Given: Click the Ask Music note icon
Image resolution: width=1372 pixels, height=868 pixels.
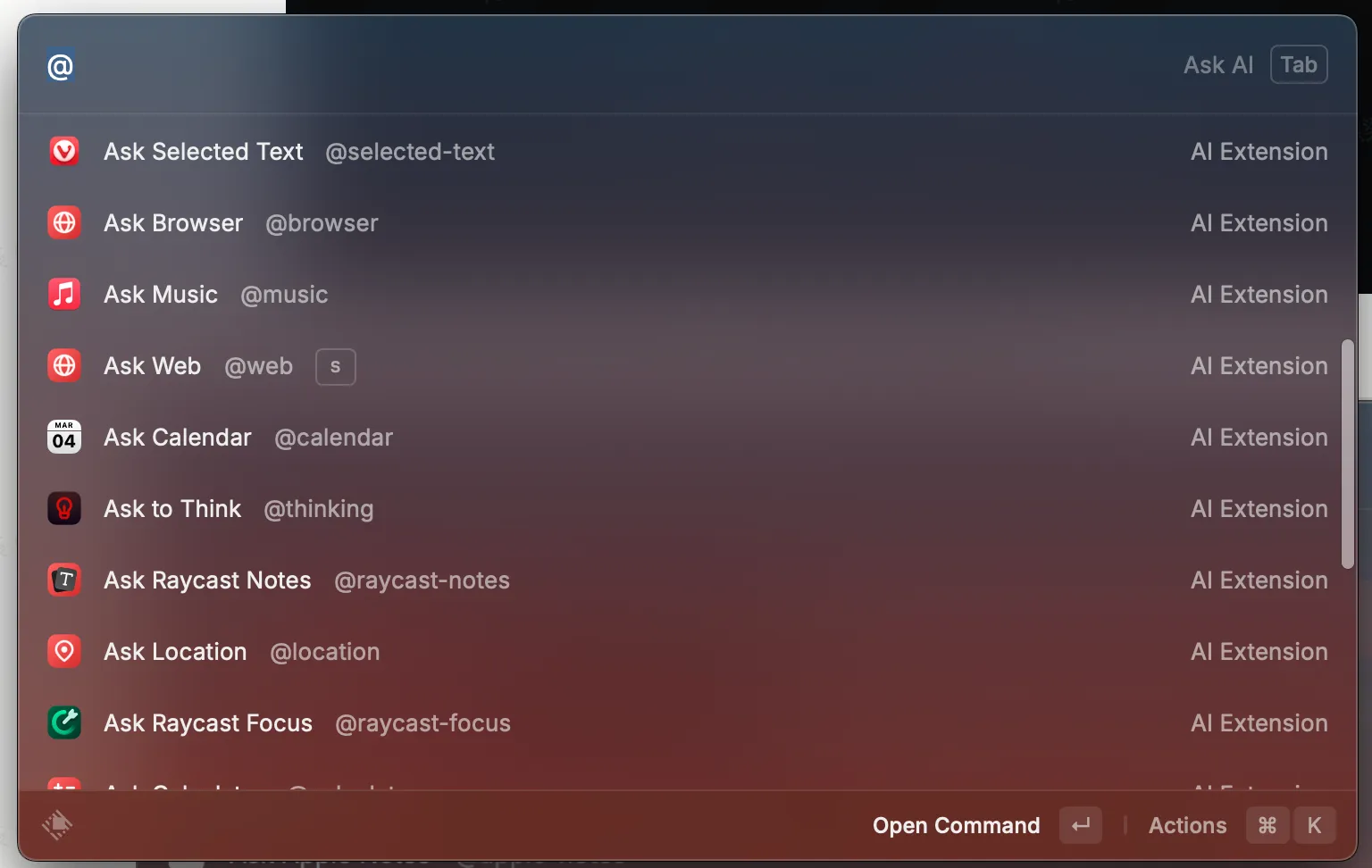Looking at the screenshot, I should tap(64, 294).
